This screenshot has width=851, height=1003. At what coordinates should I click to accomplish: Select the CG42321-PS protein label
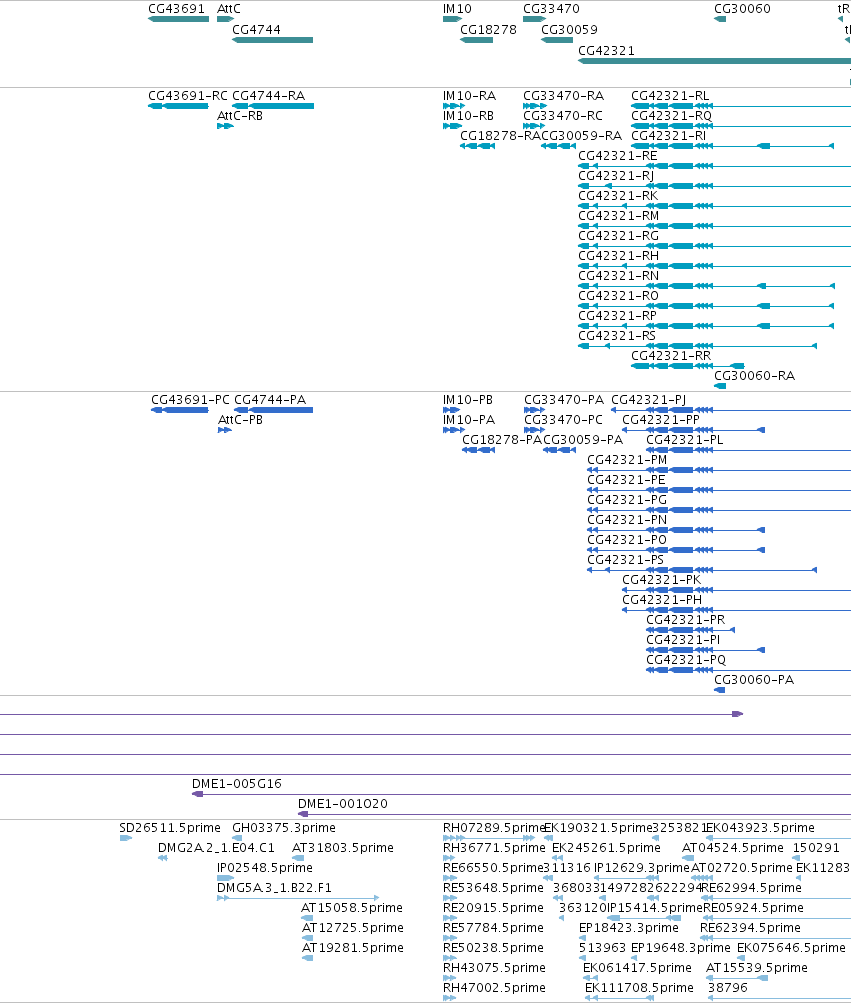pos(626,560)
